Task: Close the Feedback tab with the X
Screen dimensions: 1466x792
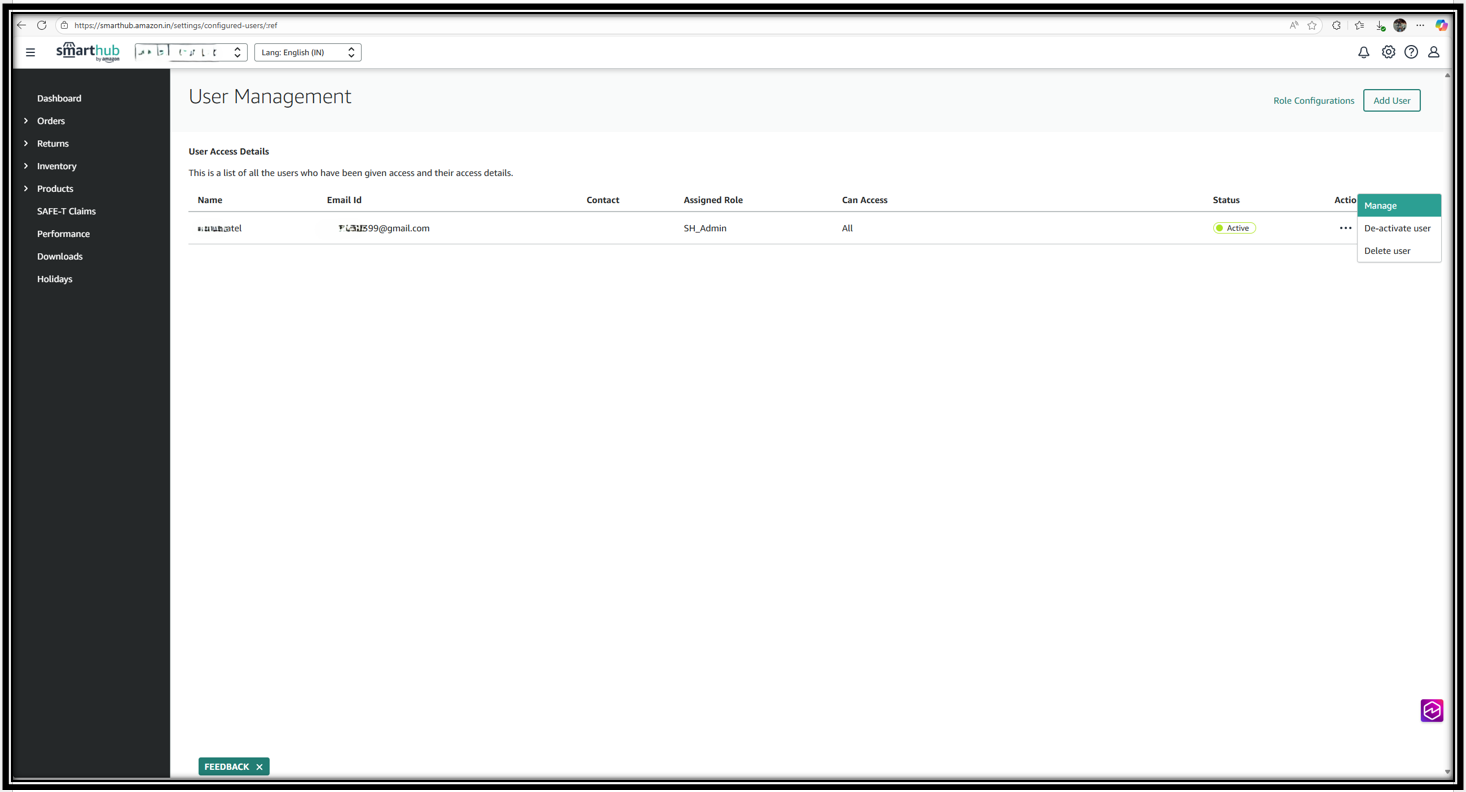Action: pos(259,767)
